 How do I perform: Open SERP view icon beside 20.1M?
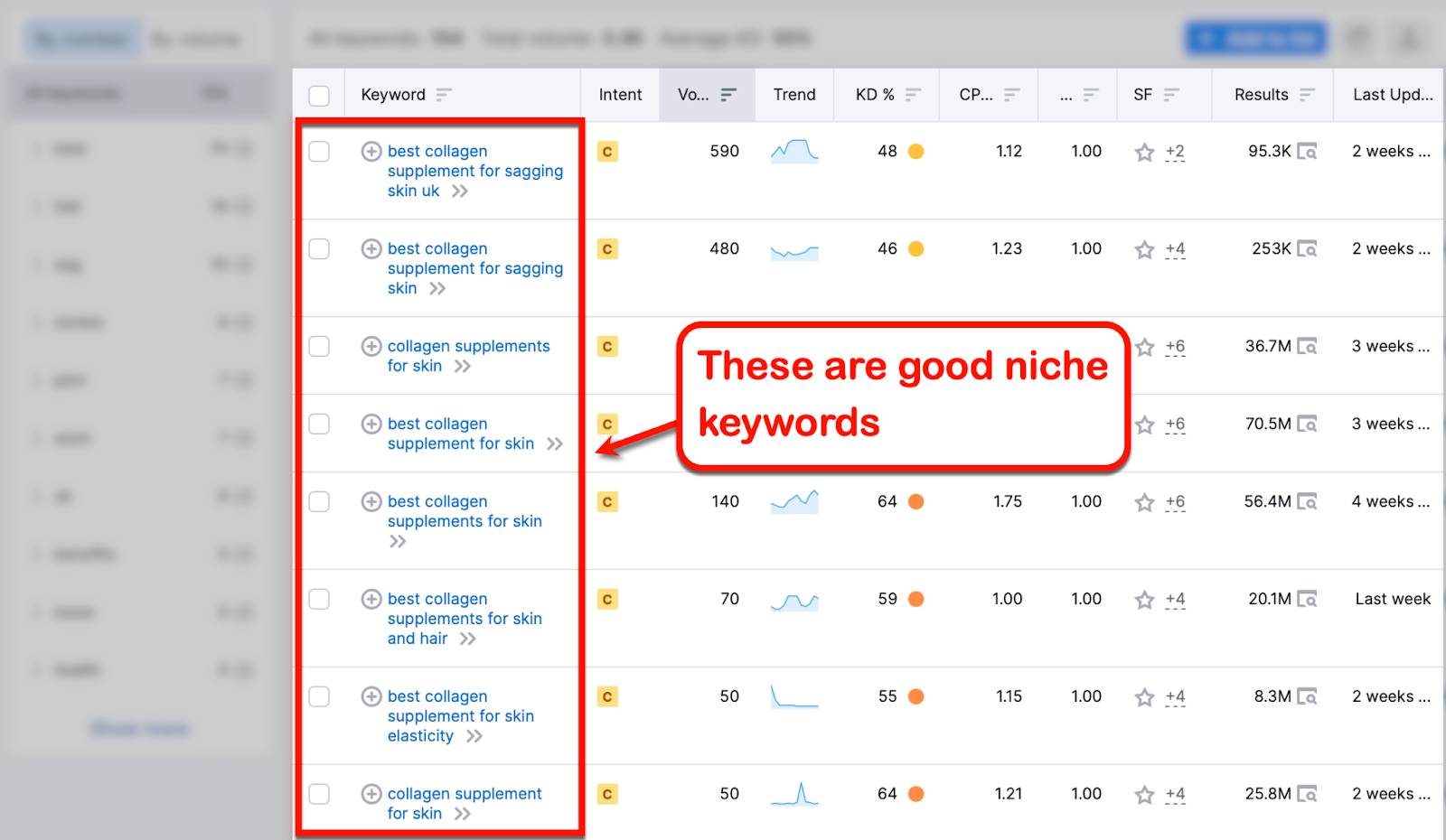click(x=1307, y=600)
